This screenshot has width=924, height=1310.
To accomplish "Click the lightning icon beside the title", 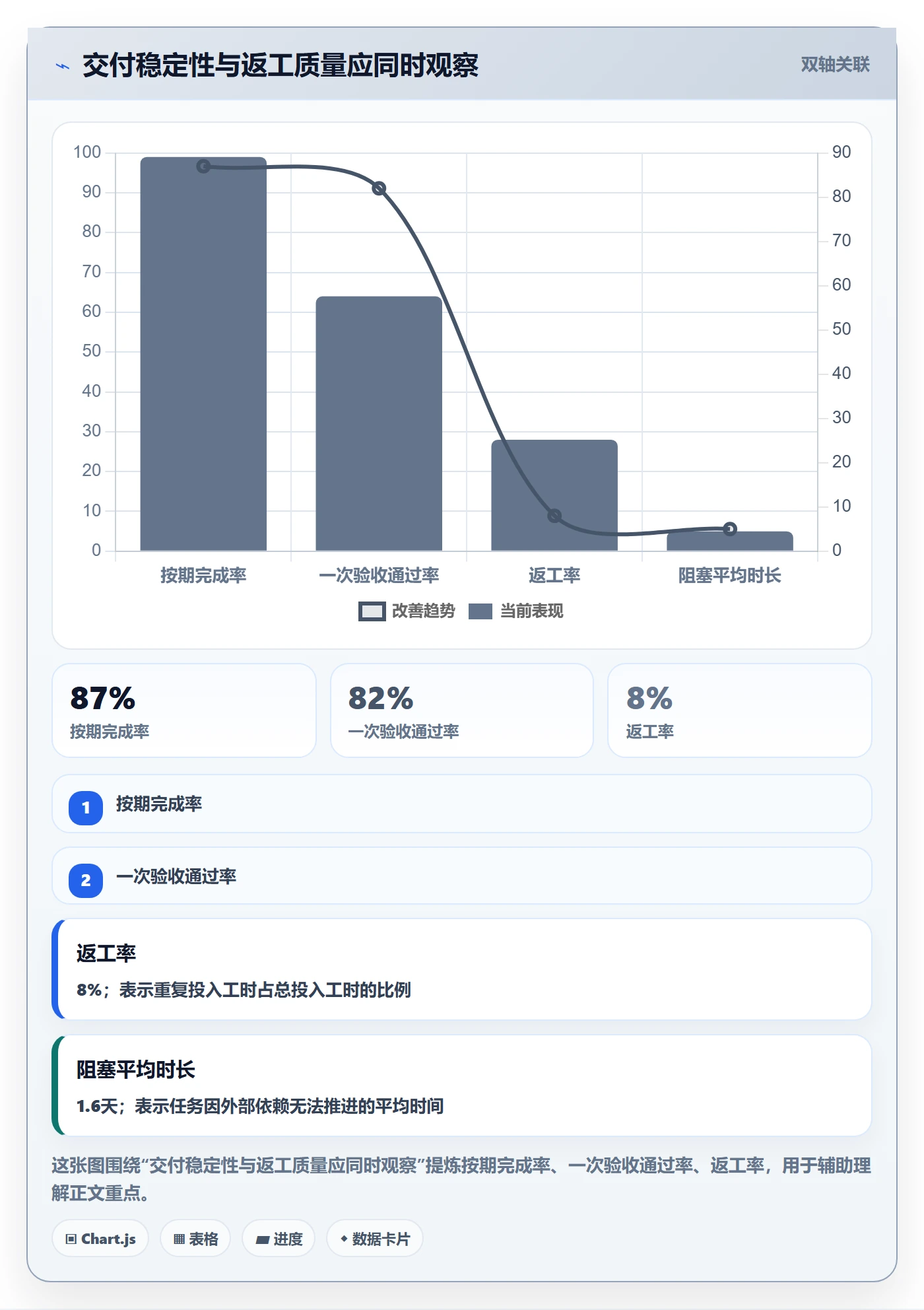I will click(63, 66).
